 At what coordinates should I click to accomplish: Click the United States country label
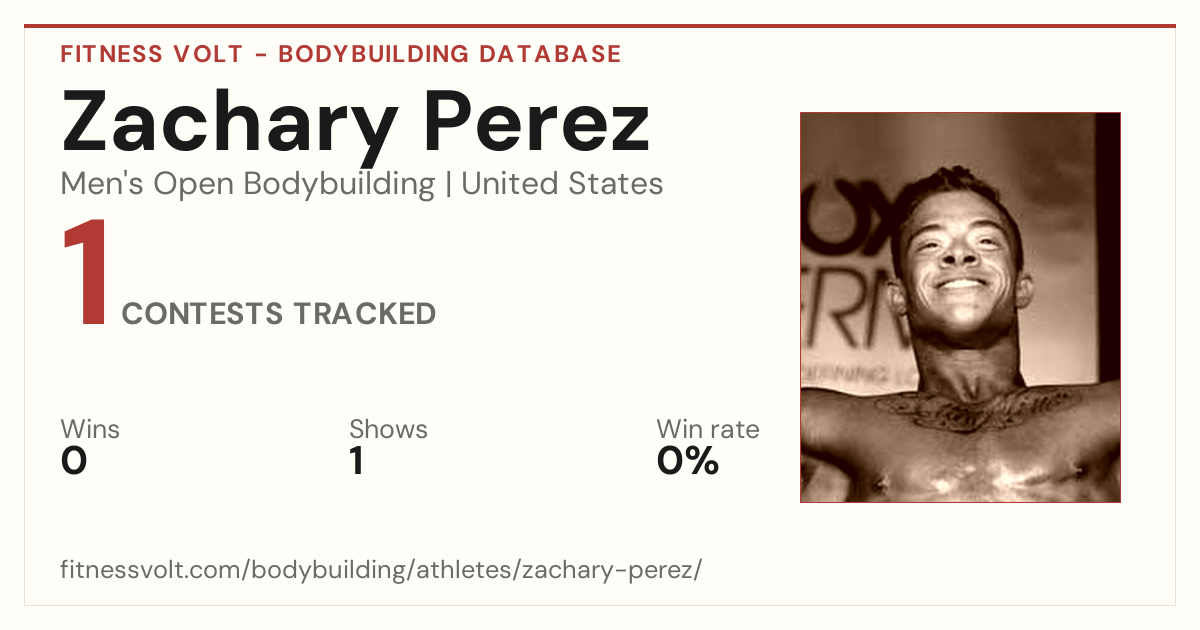pyautogui.click(x=562, y=184)
